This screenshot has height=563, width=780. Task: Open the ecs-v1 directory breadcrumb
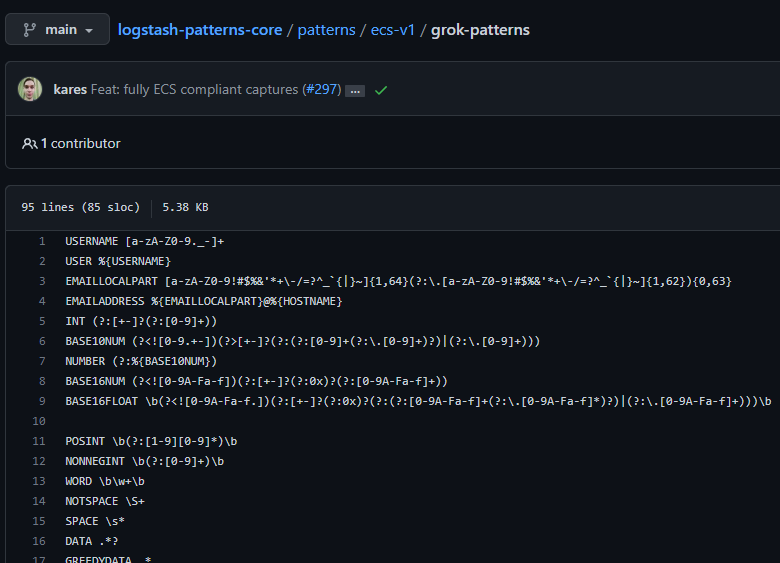point(393,30)
